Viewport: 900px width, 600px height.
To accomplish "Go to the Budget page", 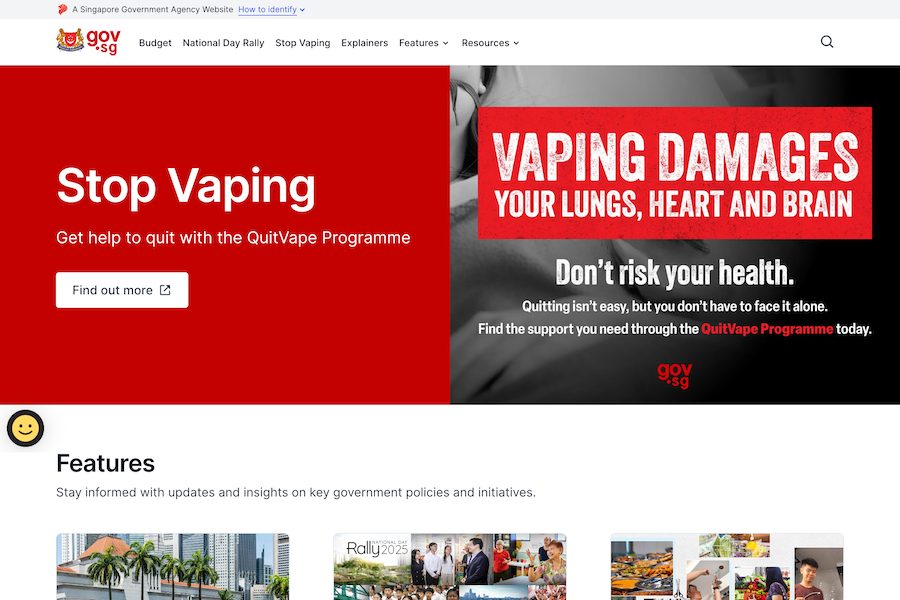I will tap(155, 43).
